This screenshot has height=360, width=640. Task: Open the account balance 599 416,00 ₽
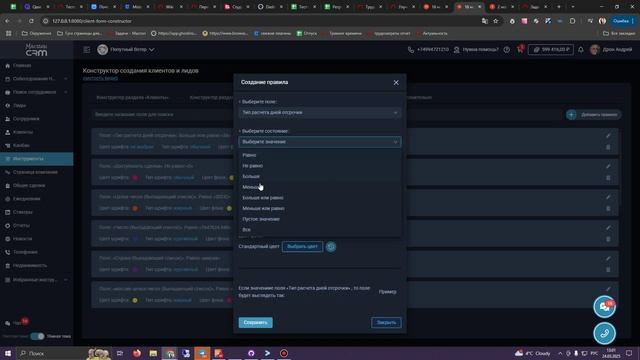click(551, 50)
